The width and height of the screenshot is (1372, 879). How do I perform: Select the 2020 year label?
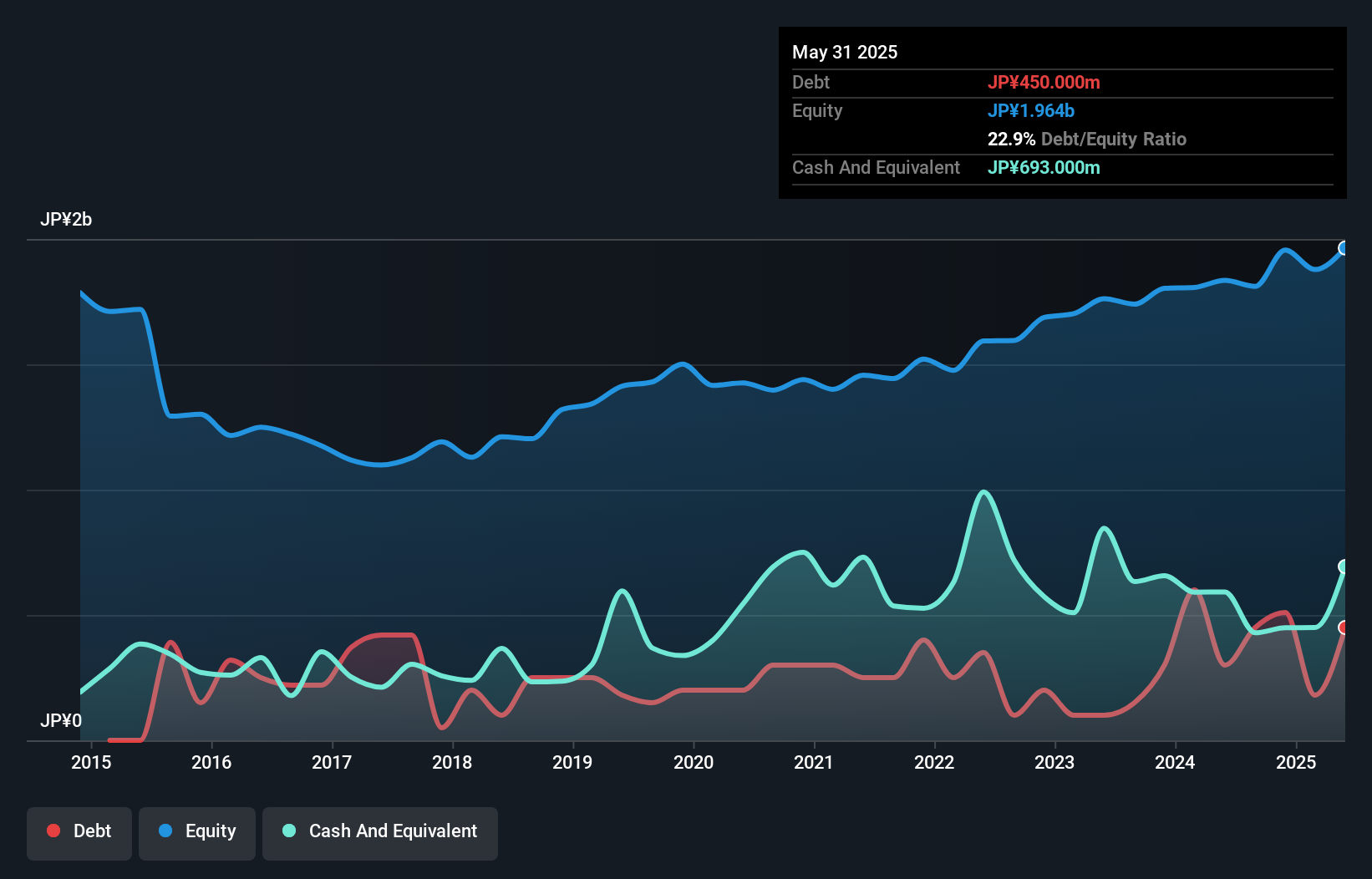[x=694, y=762]
